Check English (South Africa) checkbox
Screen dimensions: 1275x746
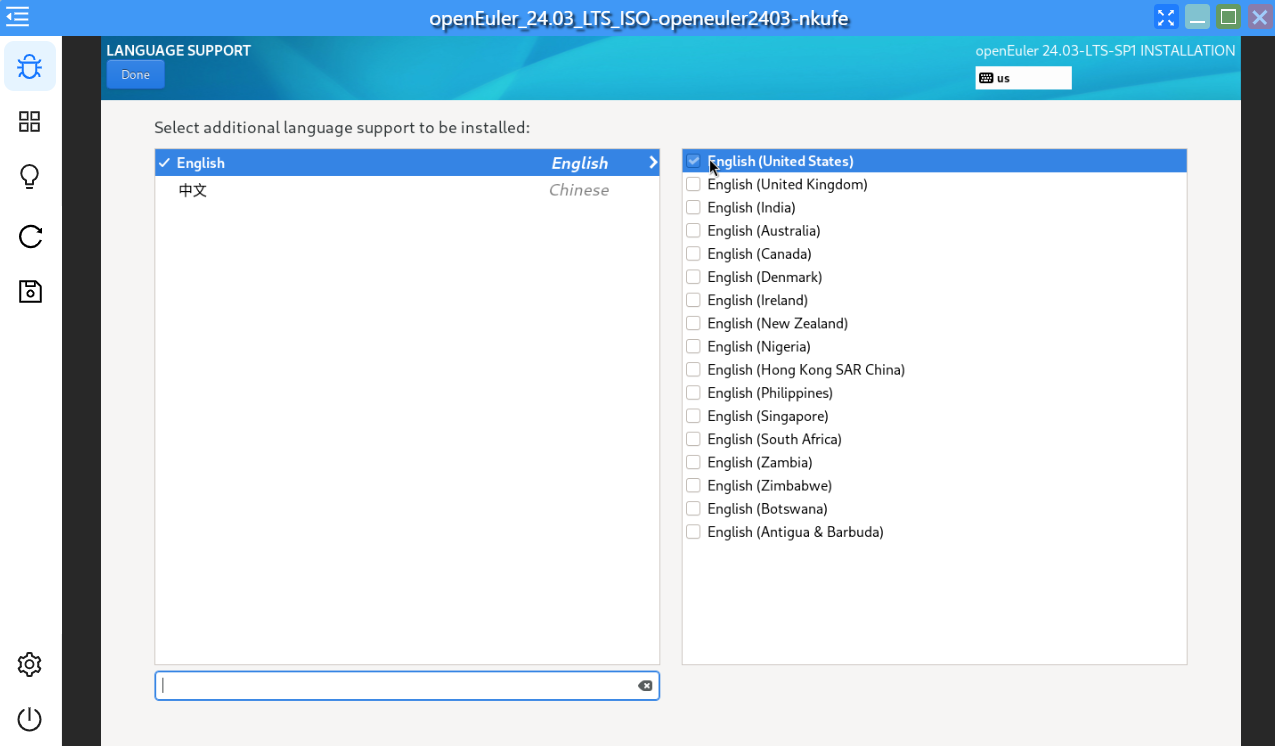coord(693,439)
